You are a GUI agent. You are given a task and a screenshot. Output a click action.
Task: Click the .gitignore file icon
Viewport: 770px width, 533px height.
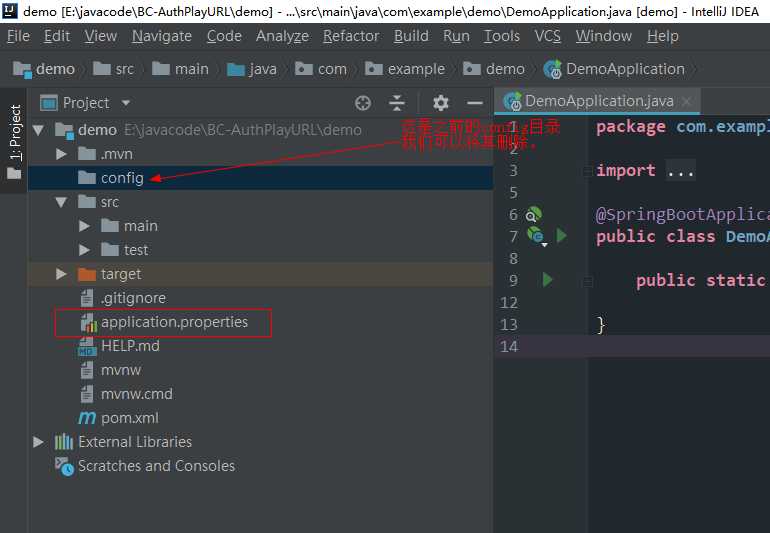(x=87, y=298)
